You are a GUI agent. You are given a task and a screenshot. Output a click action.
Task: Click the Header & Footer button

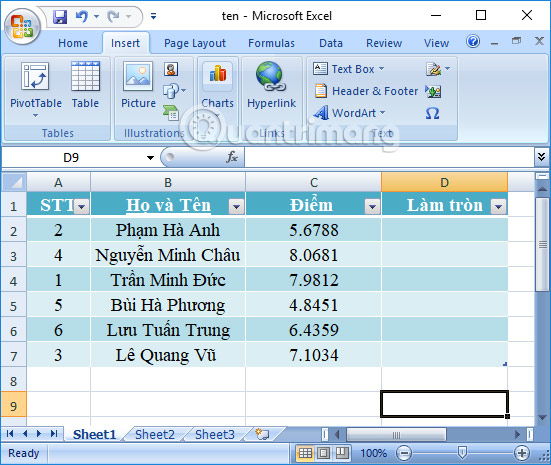(x=367, y=91)
